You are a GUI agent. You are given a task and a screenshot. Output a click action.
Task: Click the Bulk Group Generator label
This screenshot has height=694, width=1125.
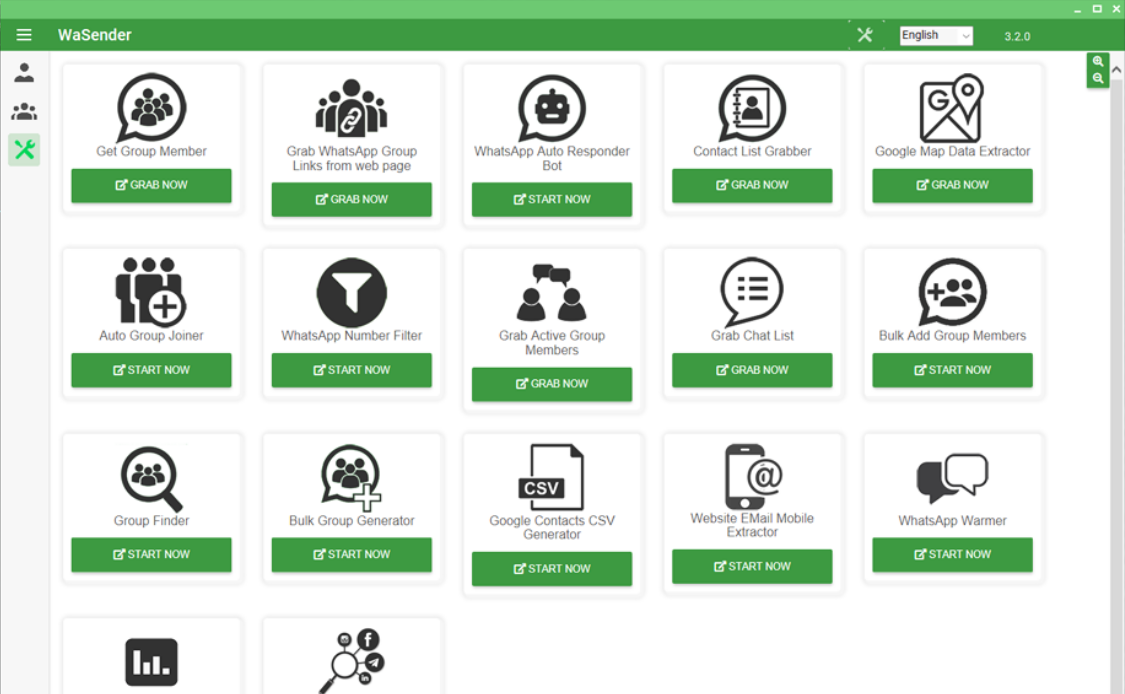point(352,521)
